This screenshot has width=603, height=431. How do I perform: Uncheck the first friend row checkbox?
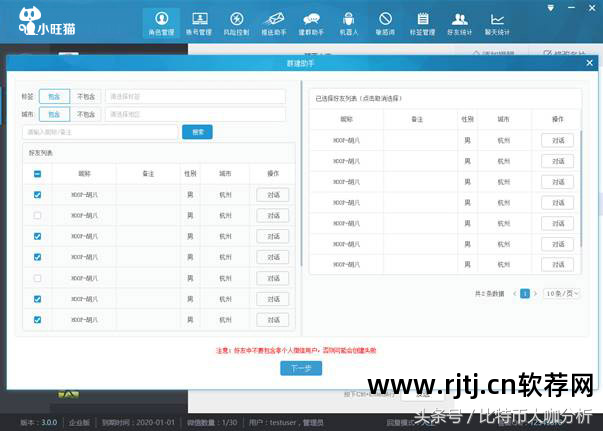click(x=37, y=195)
